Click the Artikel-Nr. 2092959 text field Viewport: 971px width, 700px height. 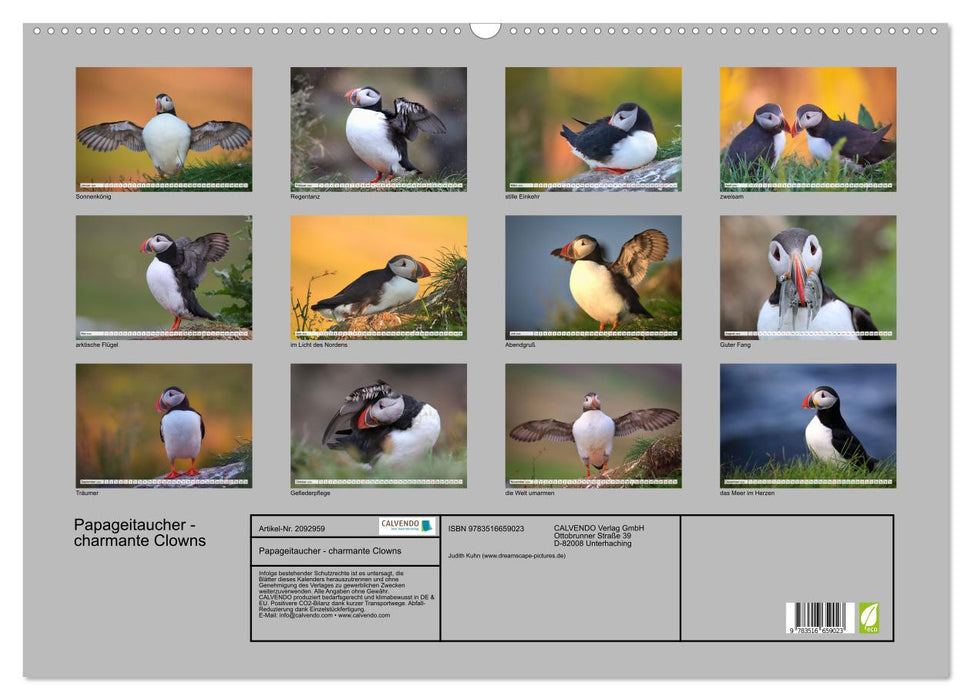pos(292,529)
